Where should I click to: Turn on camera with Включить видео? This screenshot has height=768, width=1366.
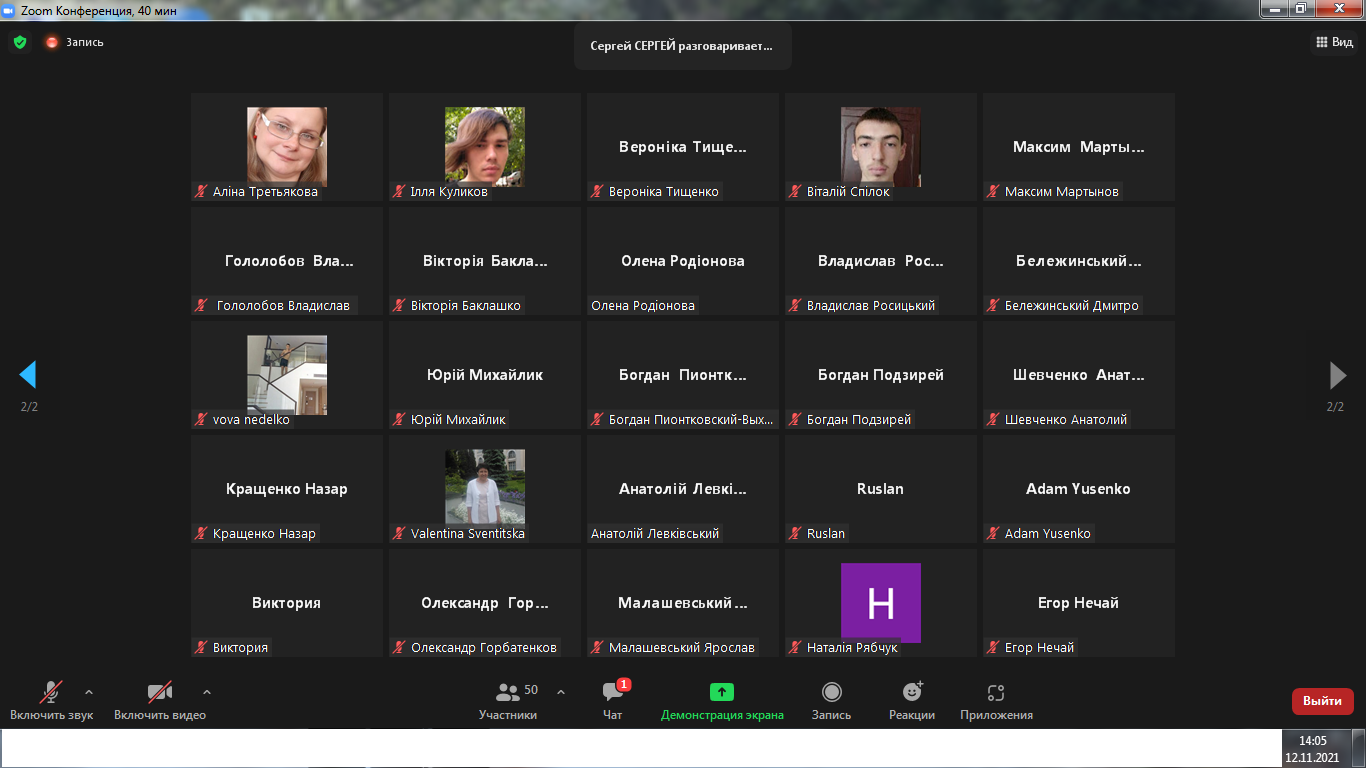pos(160,700)
